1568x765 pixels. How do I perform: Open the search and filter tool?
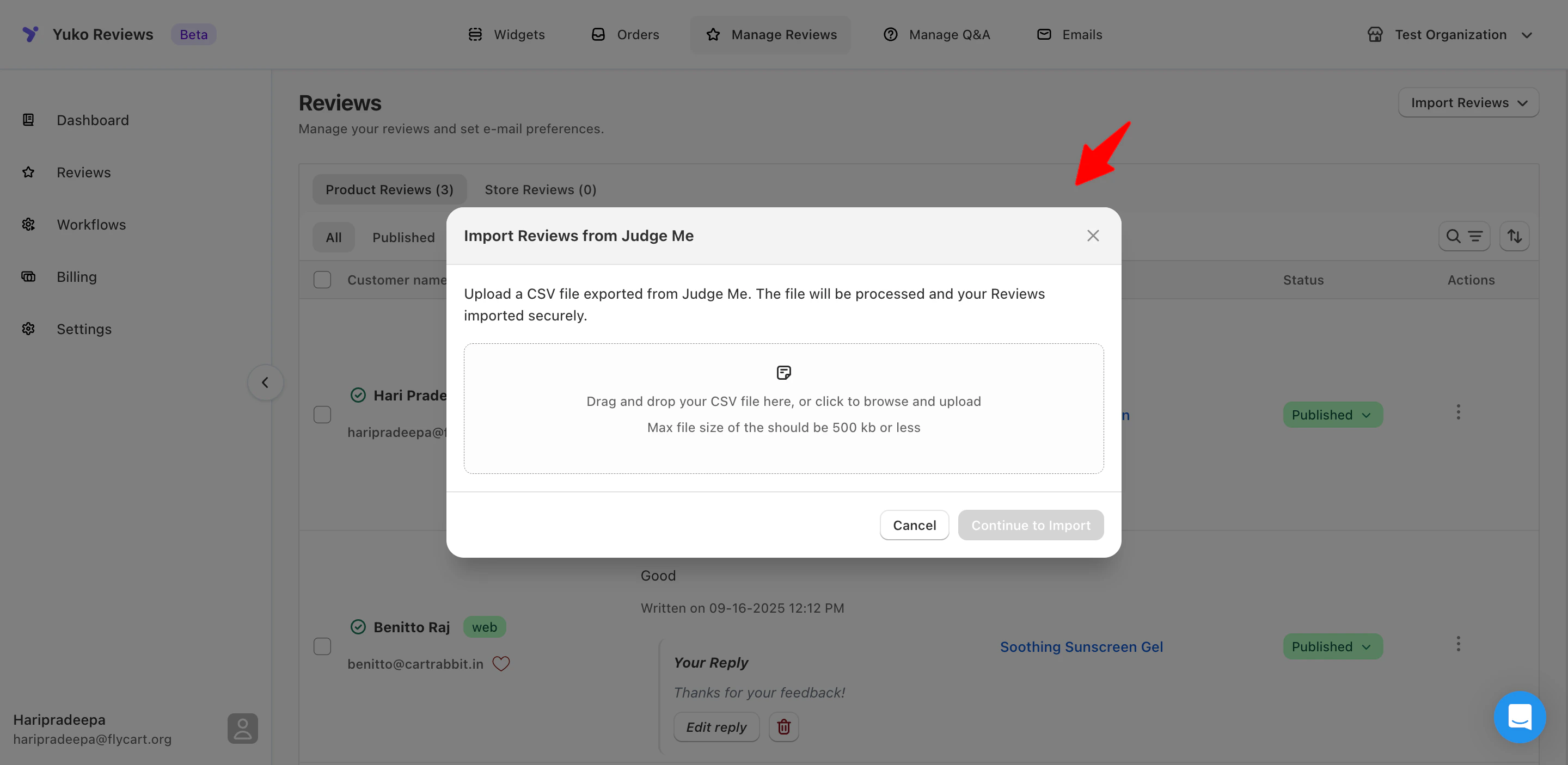pos(1463,237)
